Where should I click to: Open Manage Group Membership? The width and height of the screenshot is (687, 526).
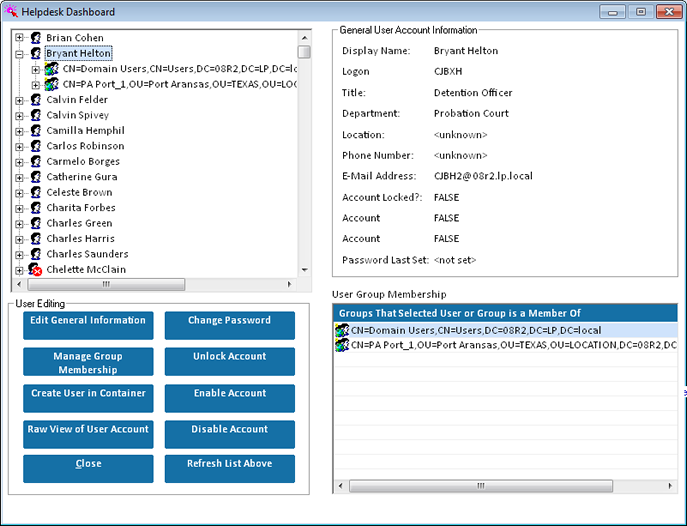pos(88,362)
